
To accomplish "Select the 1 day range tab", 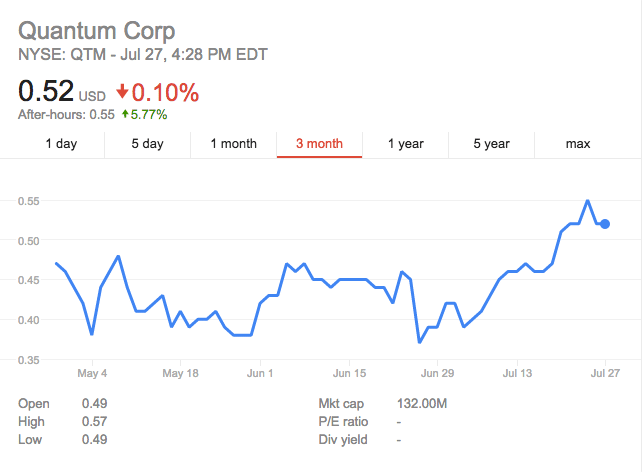I will [61, 144].
